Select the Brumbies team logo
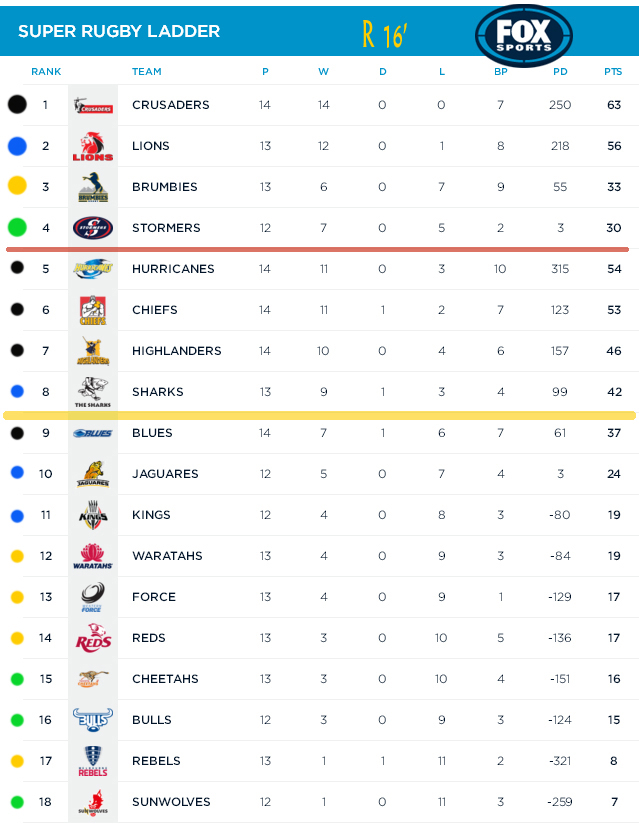 92,187
